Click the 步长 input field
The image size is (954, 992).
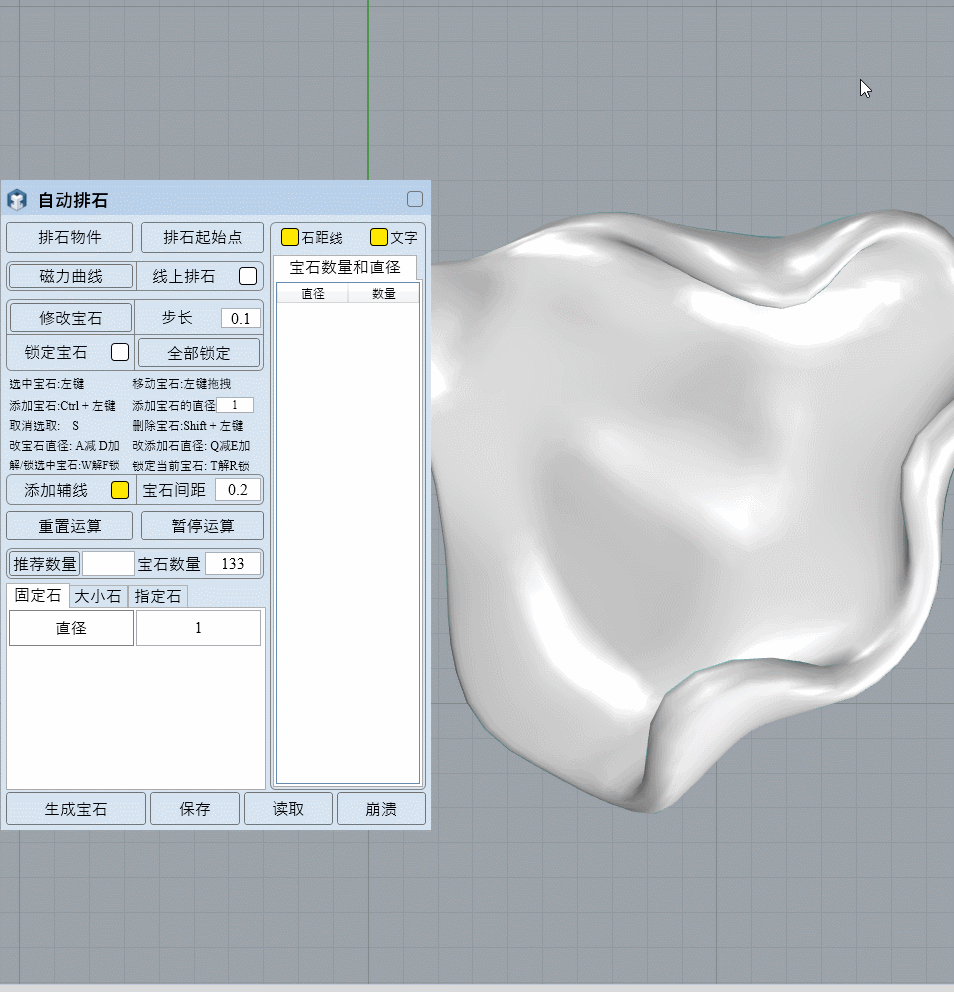point(241,318)
